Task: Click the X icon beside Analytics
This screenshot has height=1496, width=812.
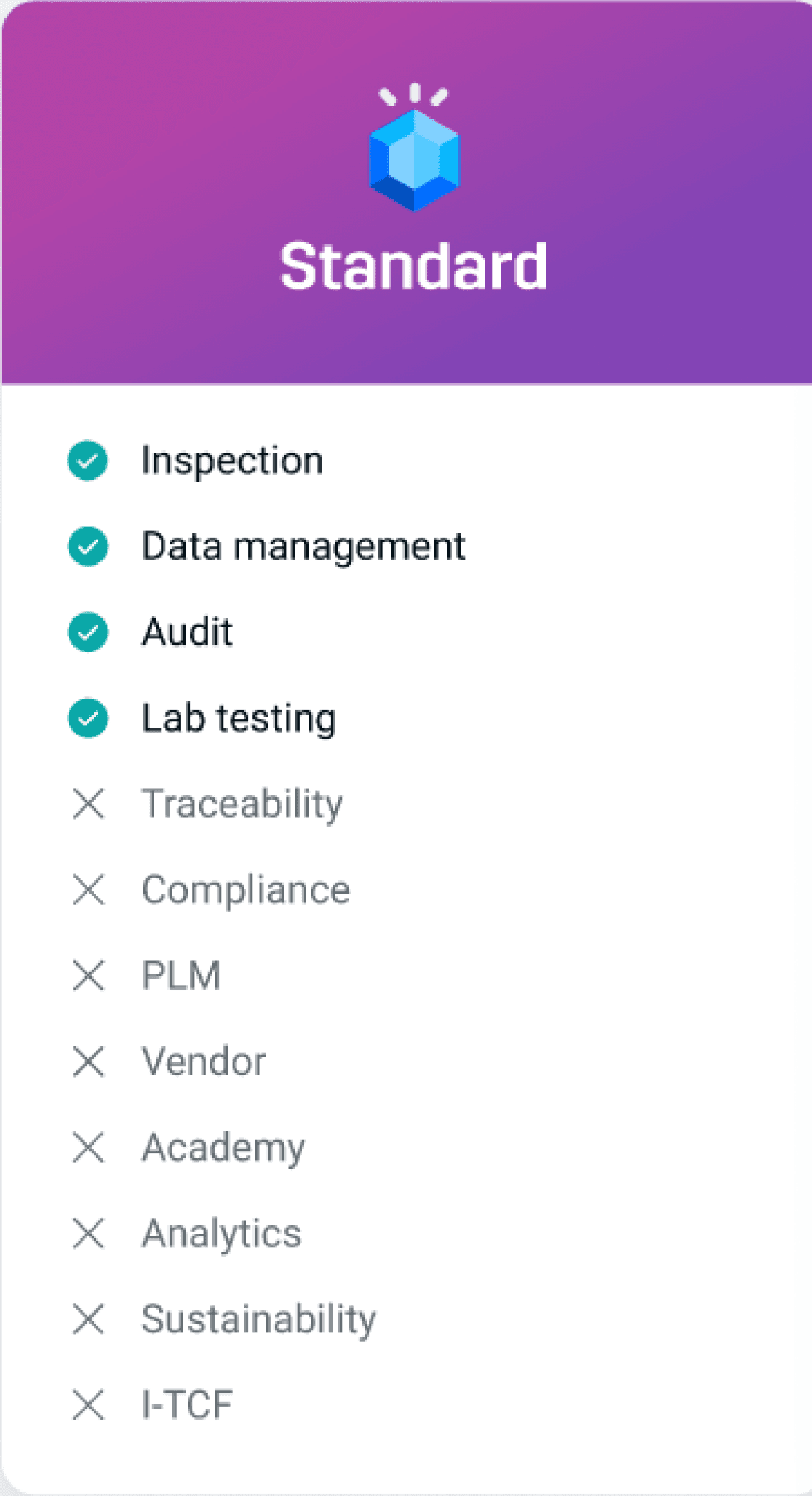Action: tap(89, 1233)
